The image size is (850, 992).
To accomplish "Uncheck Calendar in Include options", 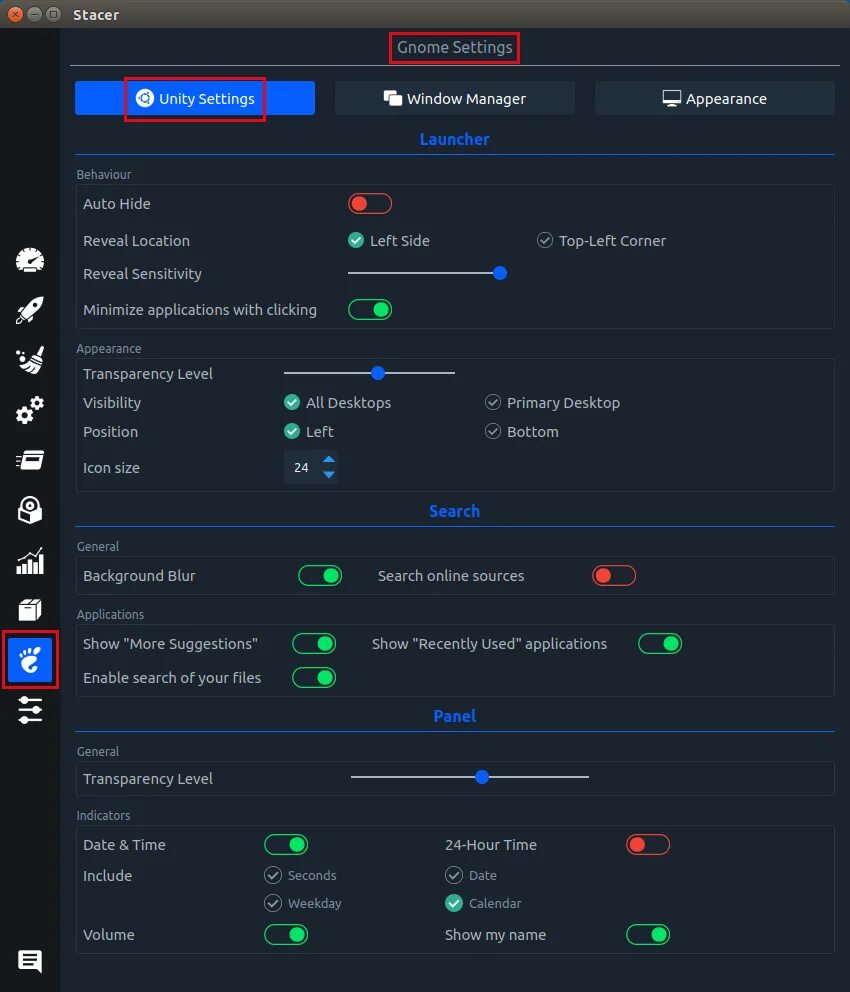I will click(x=483, y=903).
